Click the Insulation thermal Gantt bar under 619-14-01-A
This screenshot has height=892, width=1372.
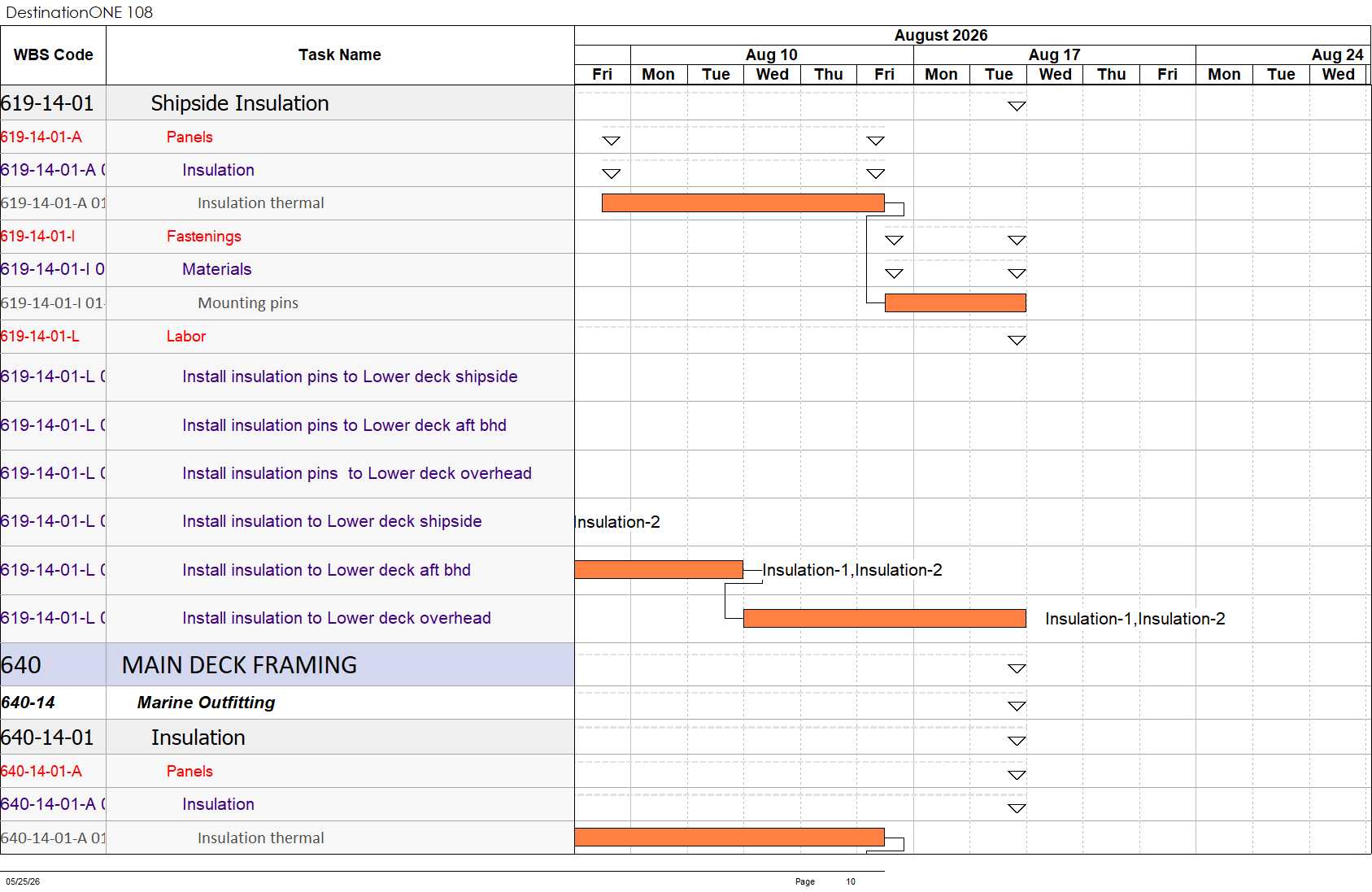pyautogui.click(x=743, y=203)
